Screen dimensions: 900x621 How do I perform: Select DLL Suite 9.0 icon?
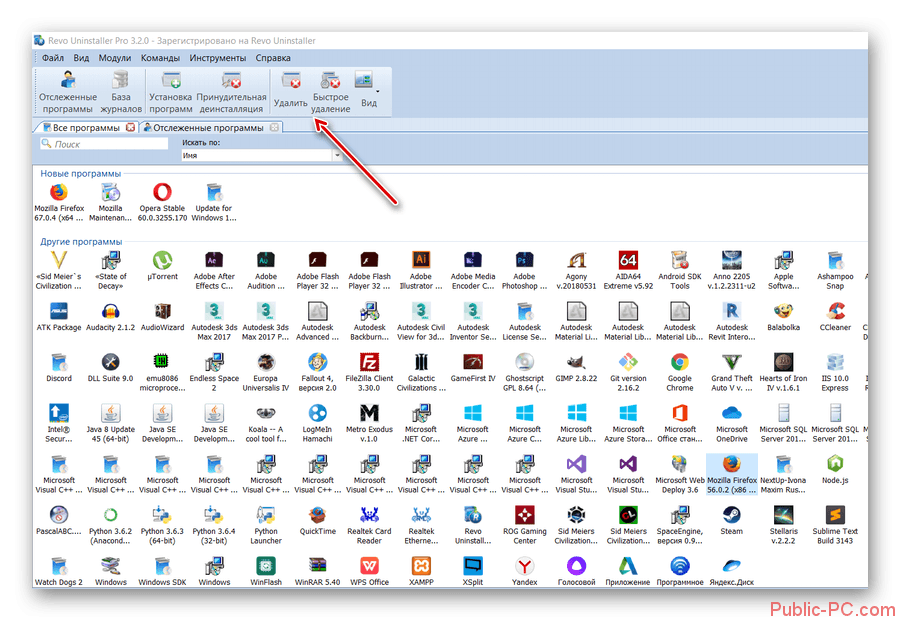[x=110, y=368]
